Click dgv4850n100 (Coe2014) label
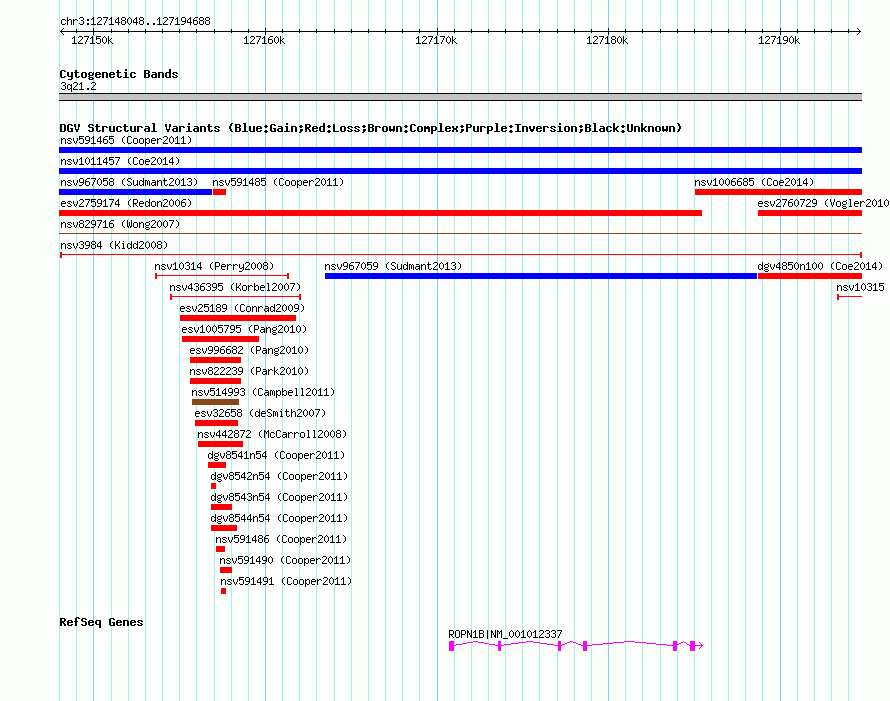890x701 pixels. 820,266
